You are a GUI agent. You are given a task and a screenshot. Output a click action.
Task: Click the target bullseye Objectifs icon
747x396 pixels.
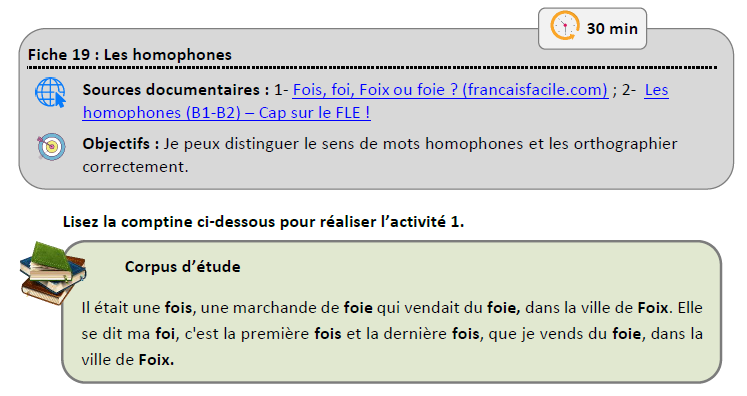click(x=51, y=146)
